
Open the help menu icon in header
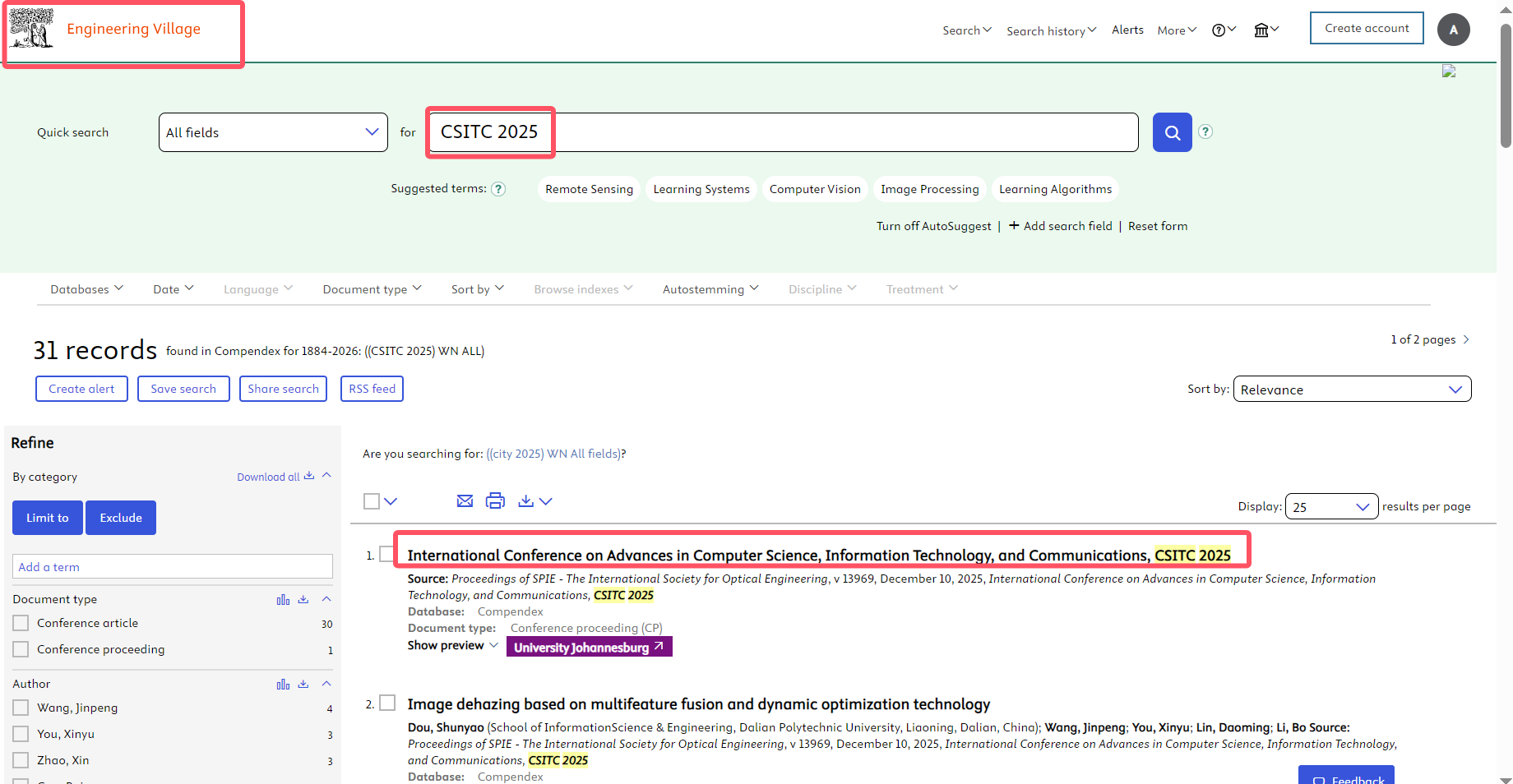pos(1224,30)
